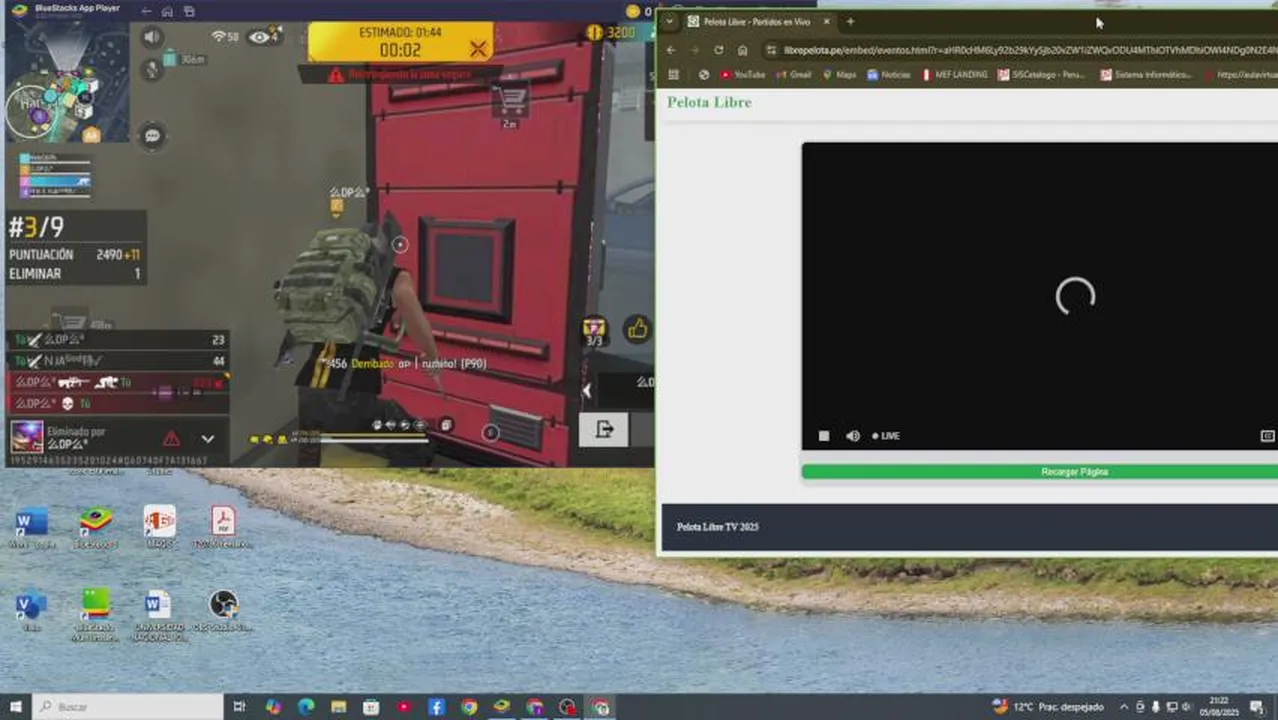Click the LIVE indicator in player

point(886,436)
